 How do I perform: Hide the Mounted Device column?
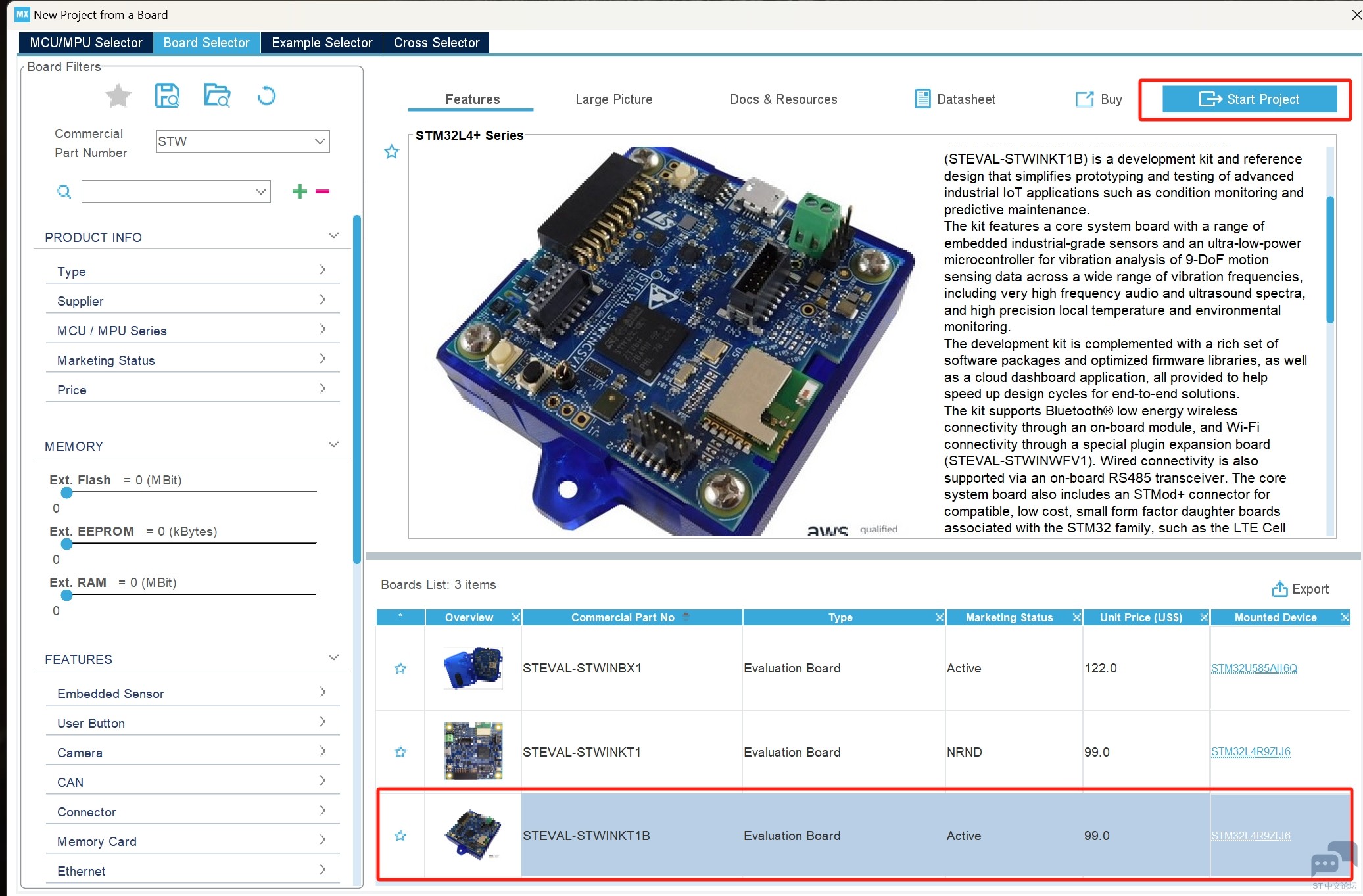point(1345,617)
